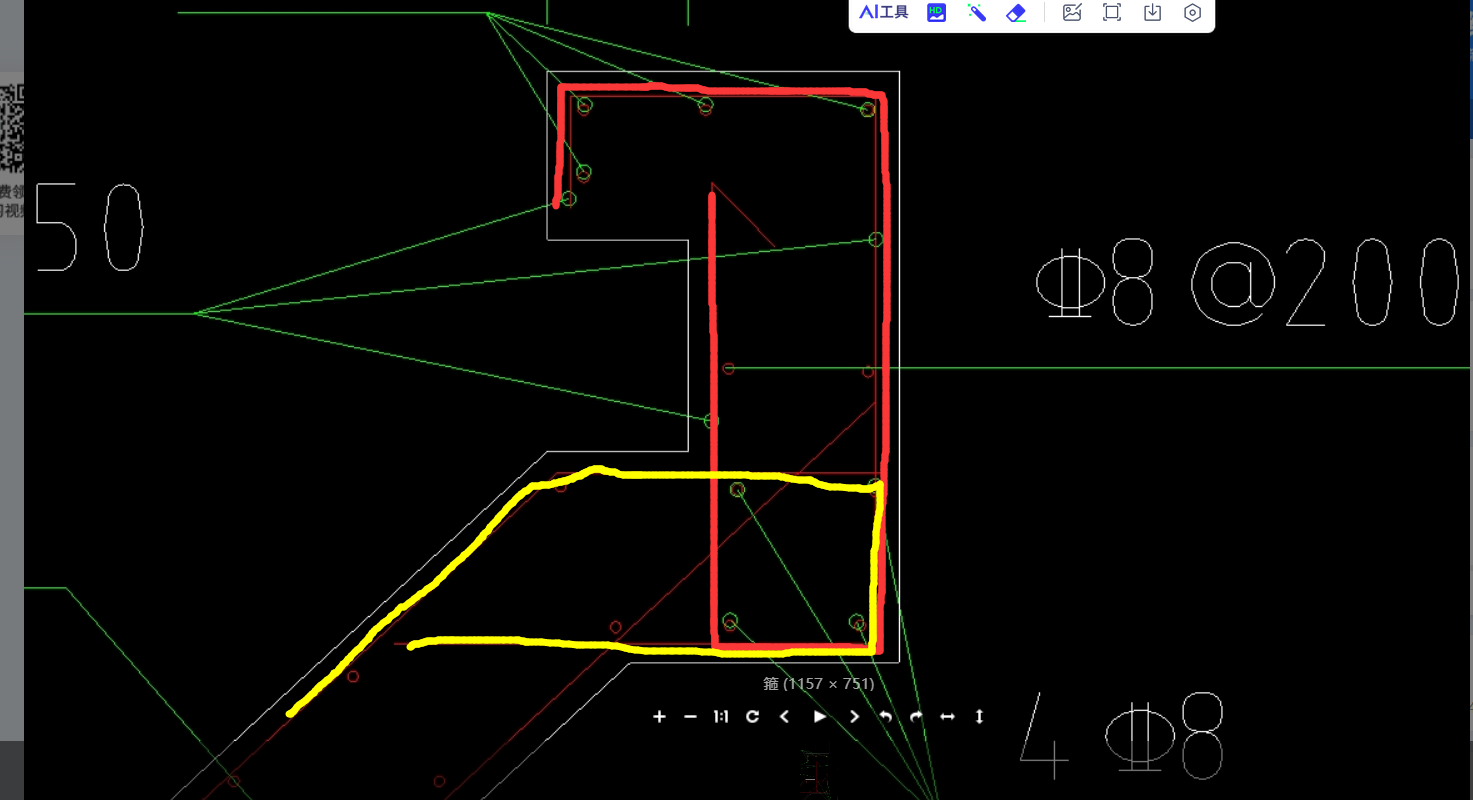This screenshot has height=800, width=1473.
Task: Select the eraser tool
Action: pos(1016,13)
